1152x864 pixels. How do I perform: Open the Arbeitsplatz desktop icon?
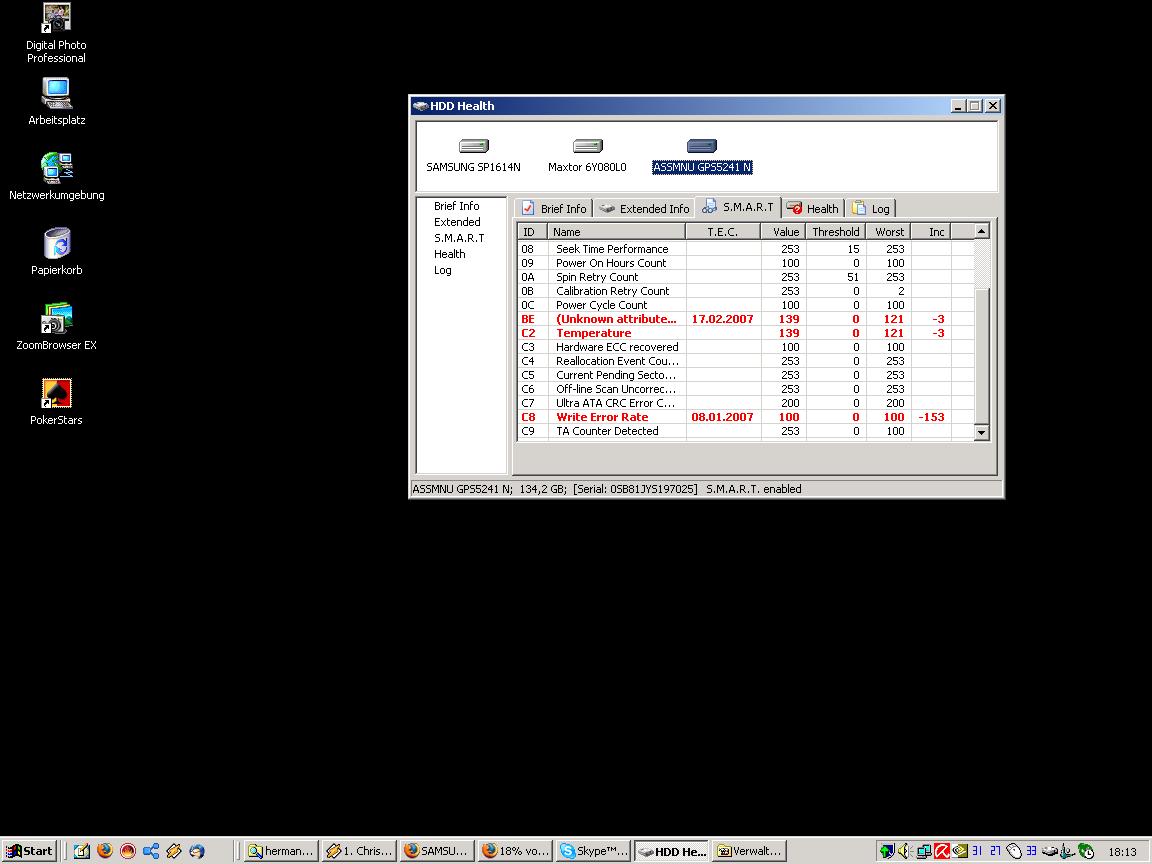coord(56,101)
